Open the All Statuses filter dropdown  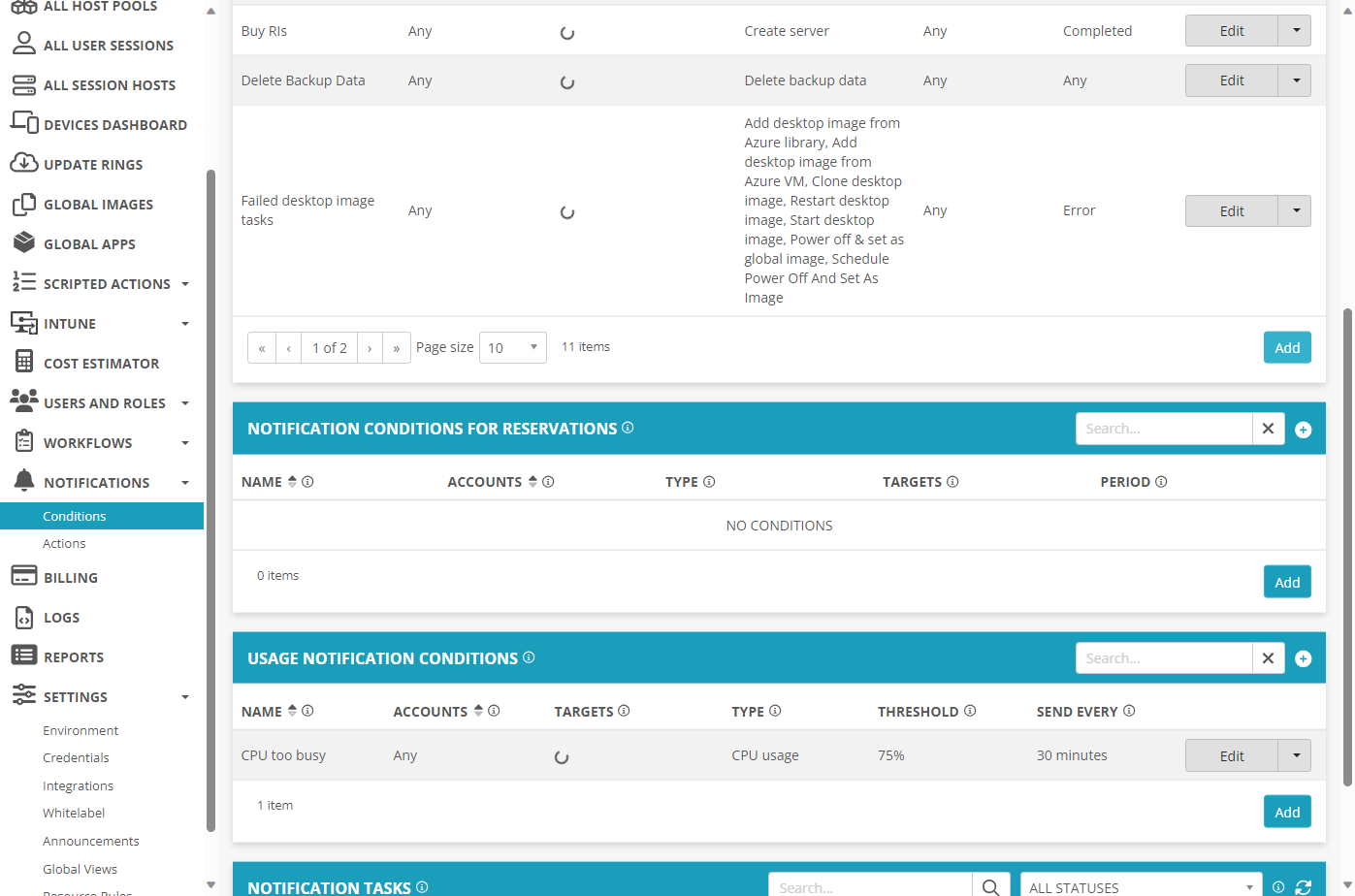click(x=1141, y=886)
